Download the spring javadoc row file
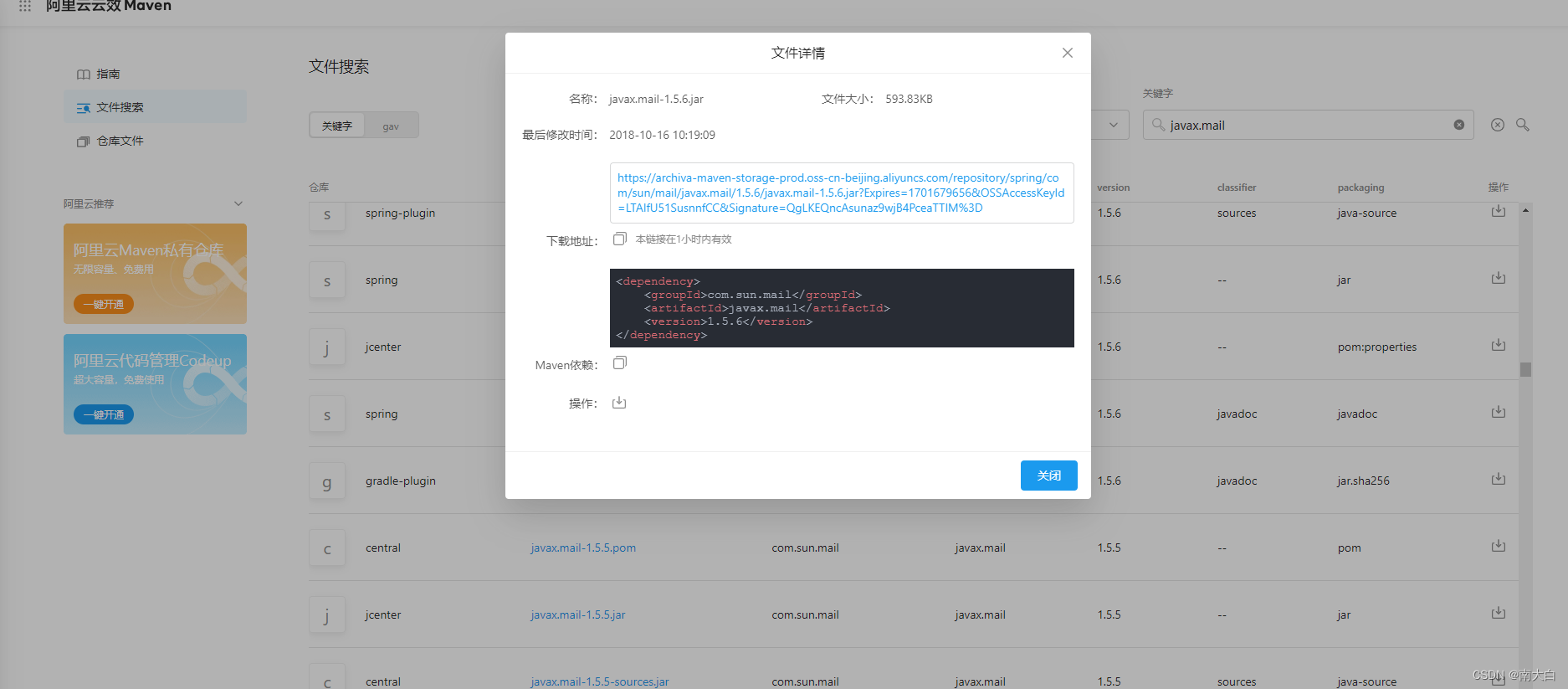1568x689 pixels. coord(1499,412)
